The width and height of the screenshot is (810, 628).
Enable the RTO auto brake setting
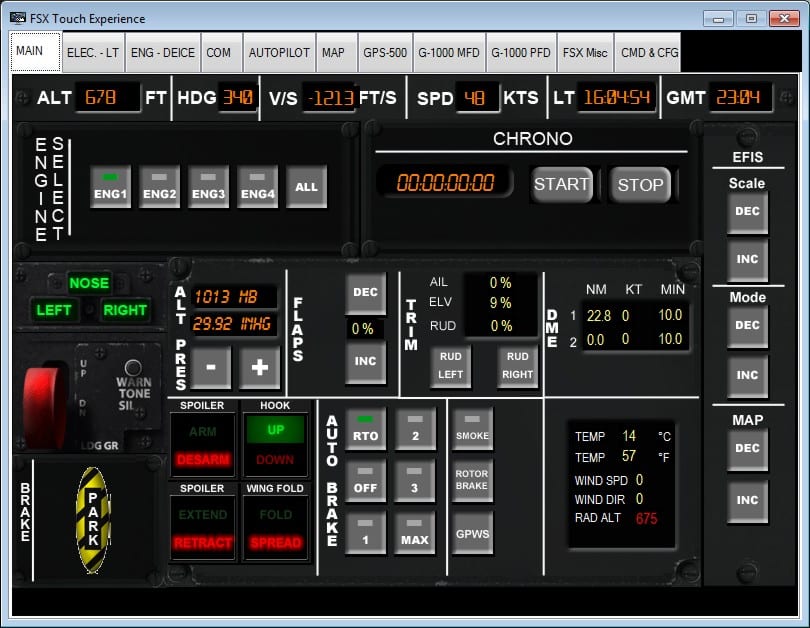tap(365, 428)
